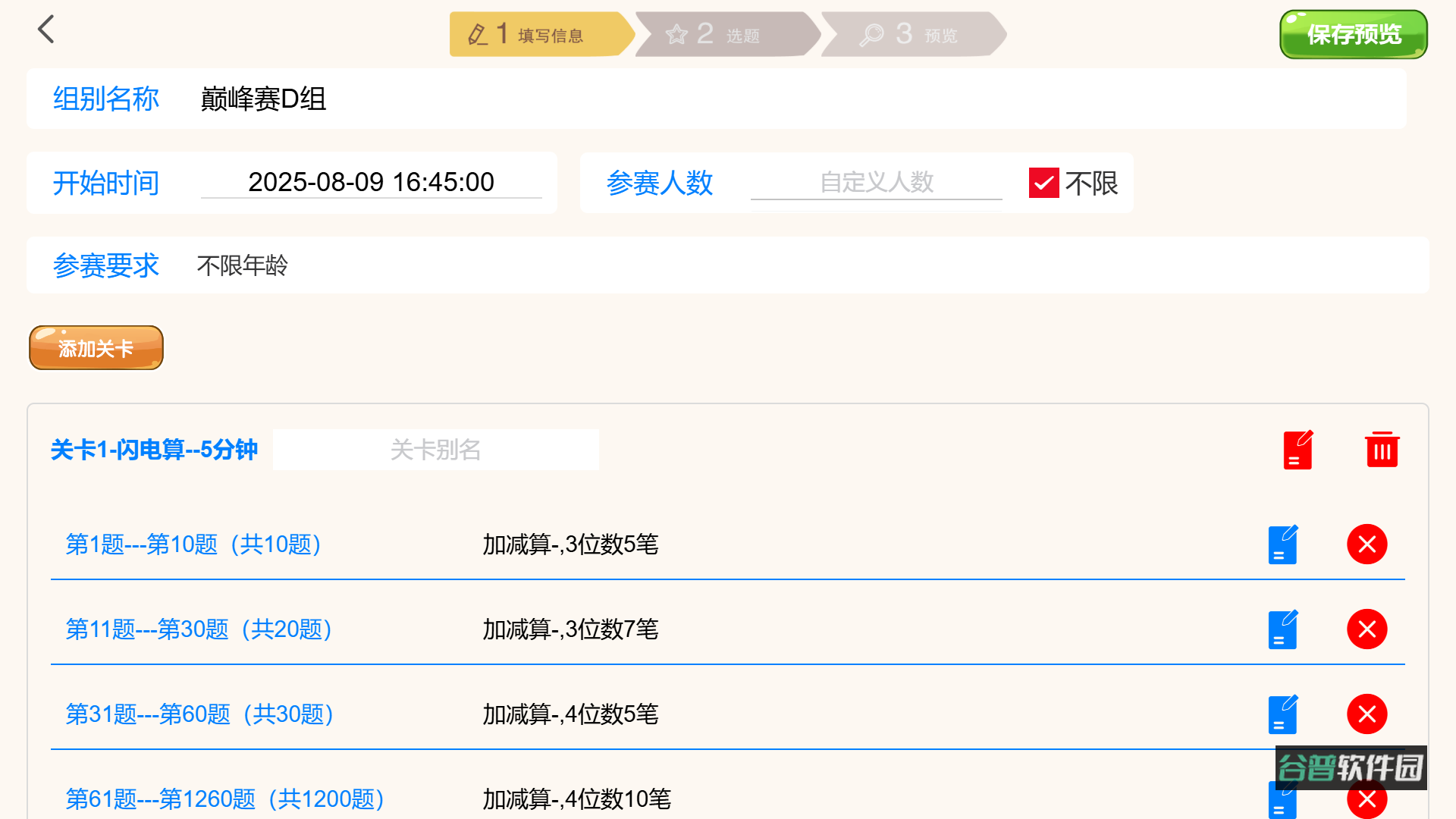Click the 开始时间 label
This screenshot has width=1456, height=819.
pos(106,183)
